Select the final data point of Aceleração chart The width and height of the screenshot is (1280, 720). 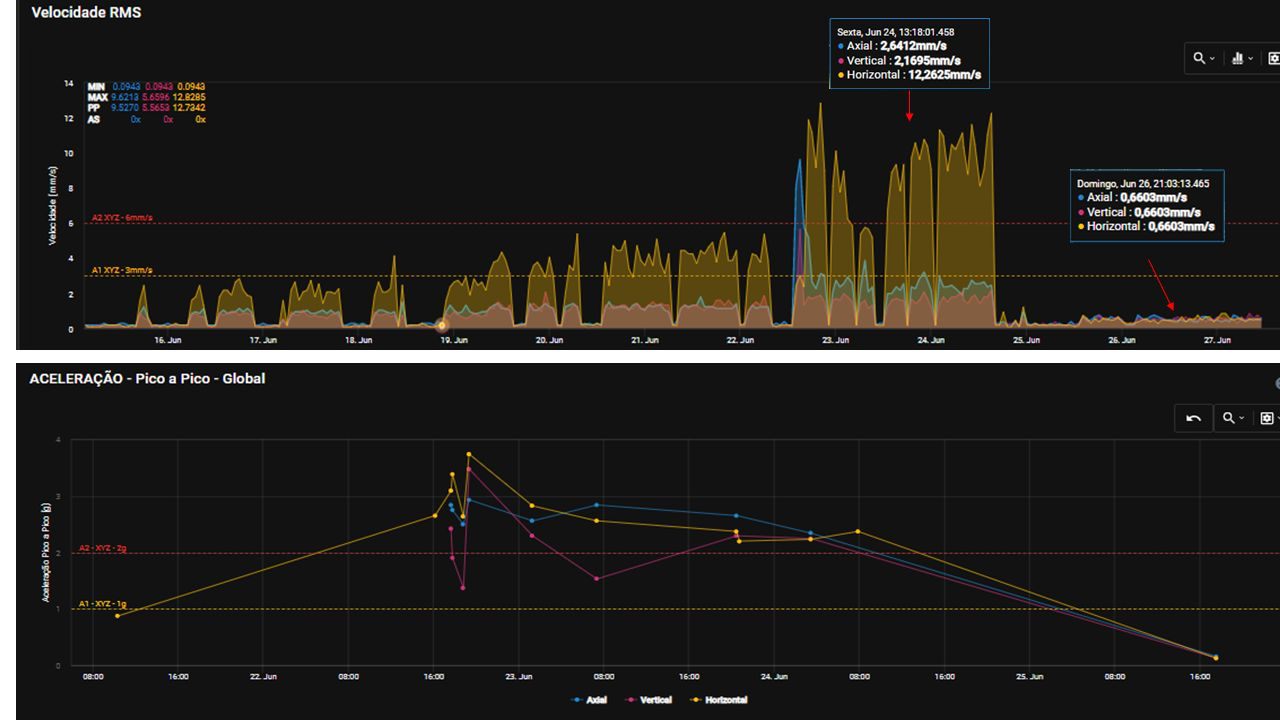pos(1216,657)
